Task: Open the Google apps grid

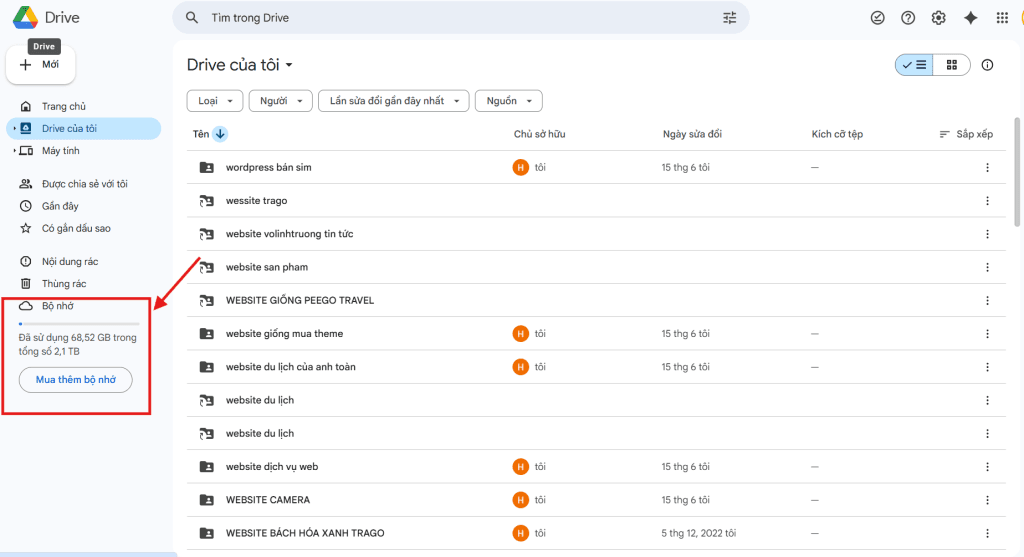Action: pos(1002,18)
